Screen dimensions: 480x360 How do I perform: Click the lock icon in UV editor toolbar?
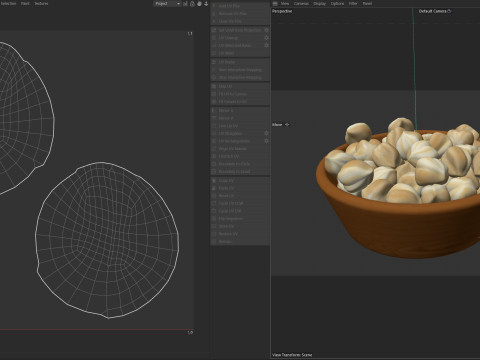tap(192, 4)
